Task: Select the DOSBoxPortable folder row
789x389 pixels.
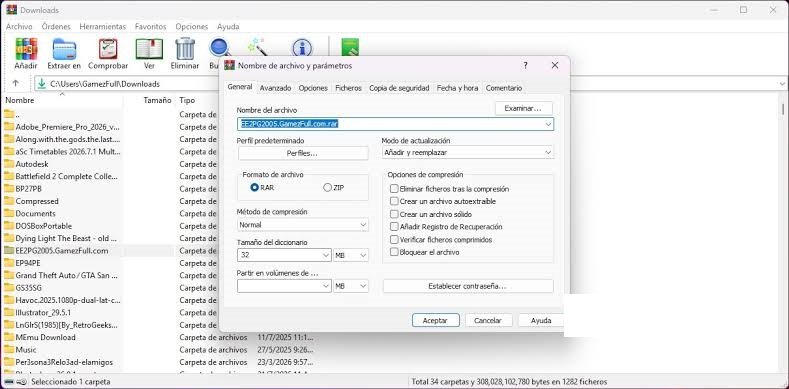Action: (x=44, y=225)
